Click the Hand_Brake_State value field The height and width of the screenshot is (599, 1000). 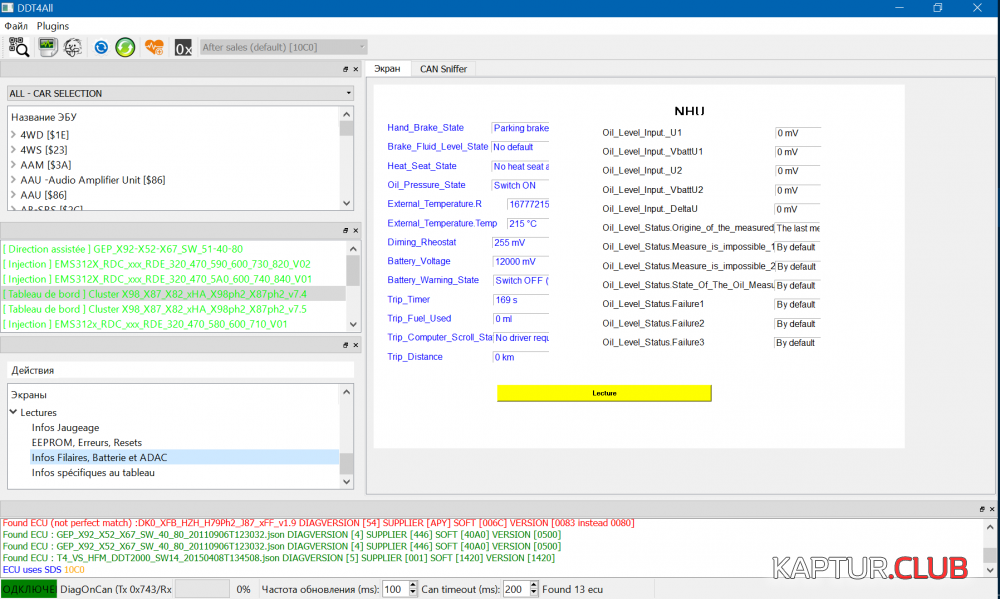(520, 128)
